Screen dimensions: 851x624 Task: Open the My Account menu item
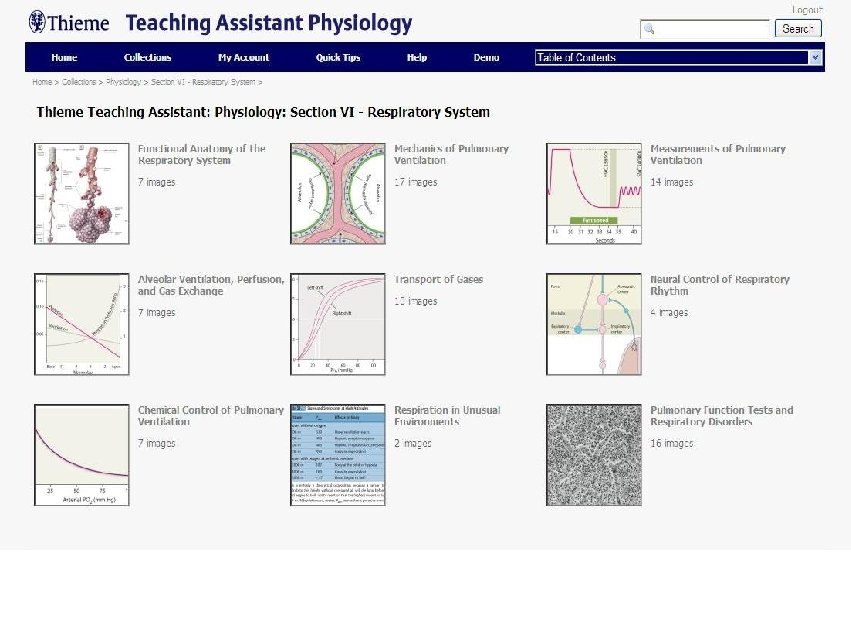243,58
